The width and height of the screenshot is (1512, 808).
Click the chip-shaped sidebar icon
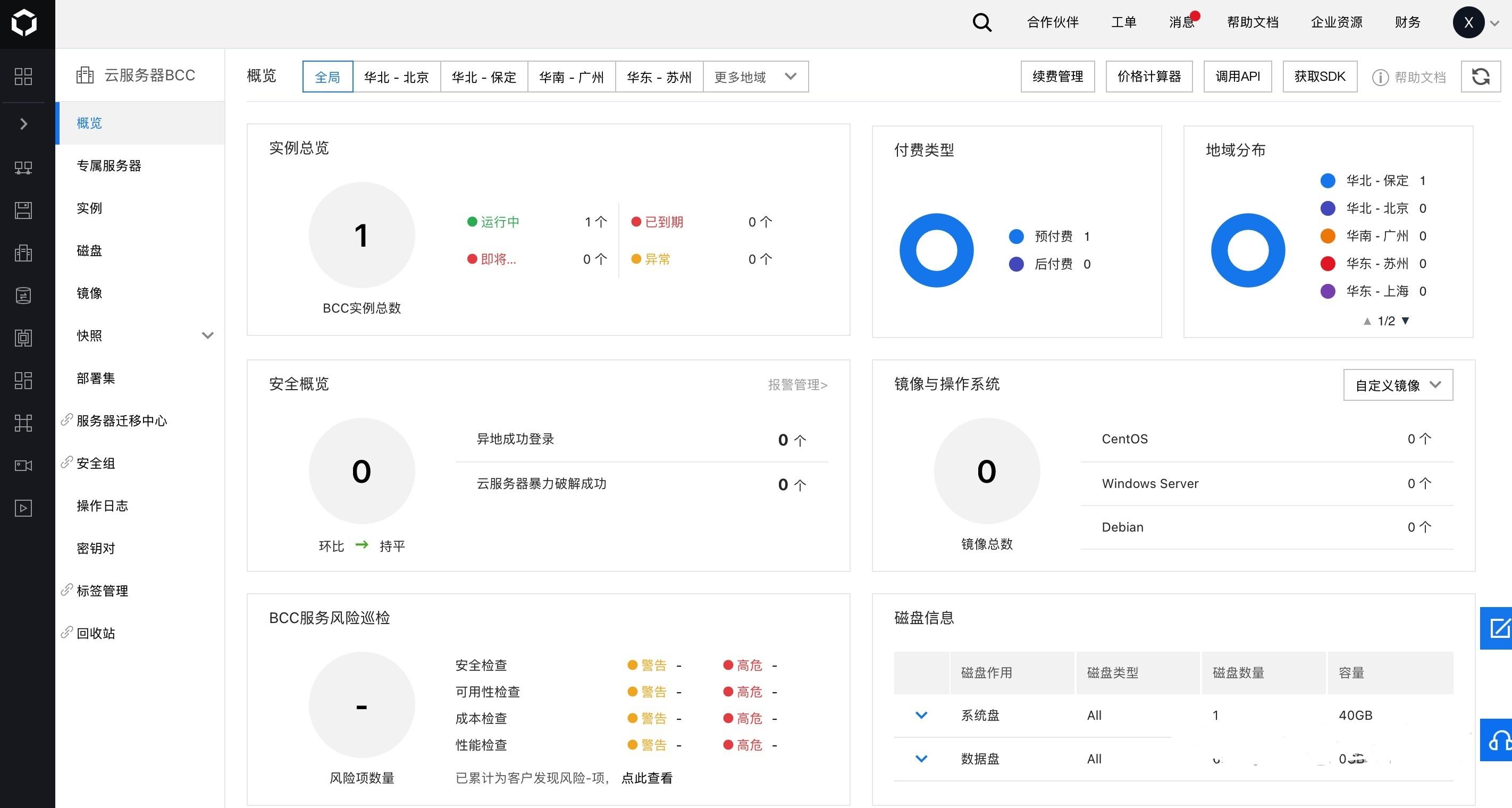[x=23, y=338]
